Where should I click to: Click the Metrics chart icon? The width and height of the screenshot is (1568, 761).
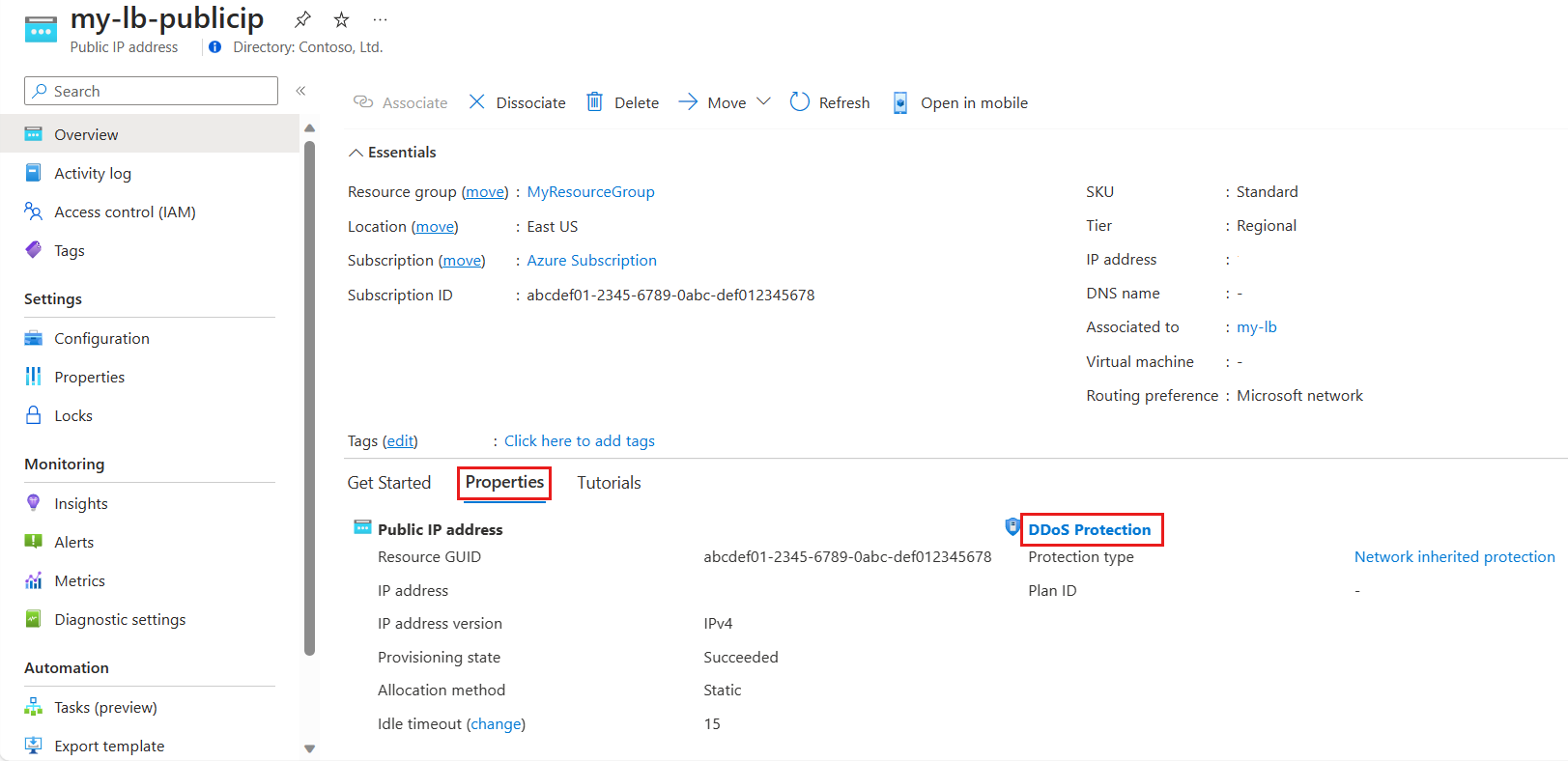[x=34, y=580]
